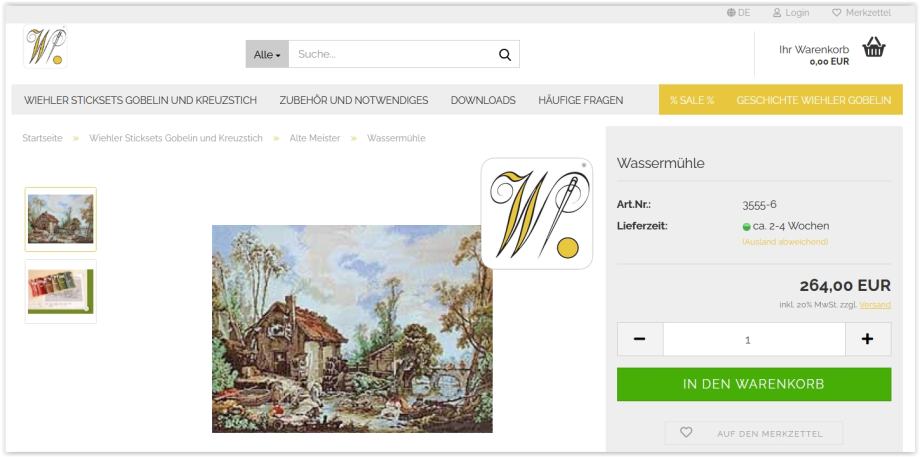Open the Zubehör und Notwendiges menu
The image size is (920, 457).
354,100
